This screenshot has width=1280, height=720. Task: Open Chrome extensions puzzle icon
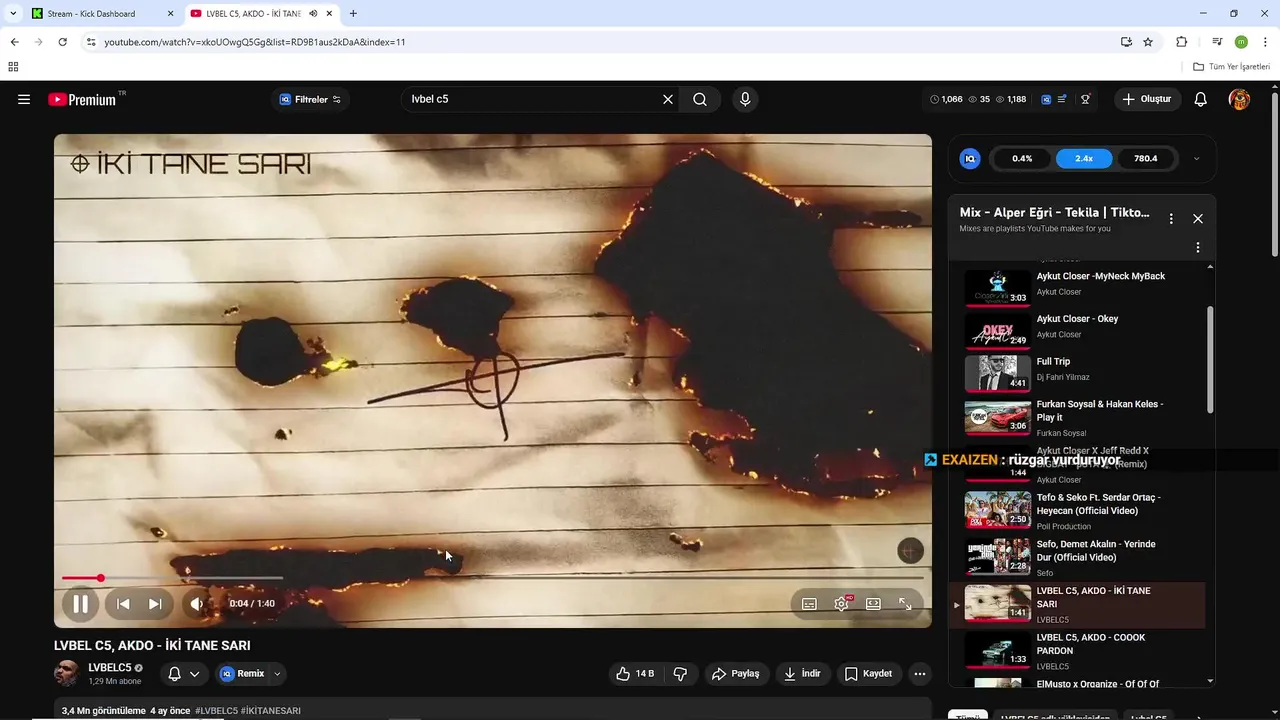coord(1182,42)
